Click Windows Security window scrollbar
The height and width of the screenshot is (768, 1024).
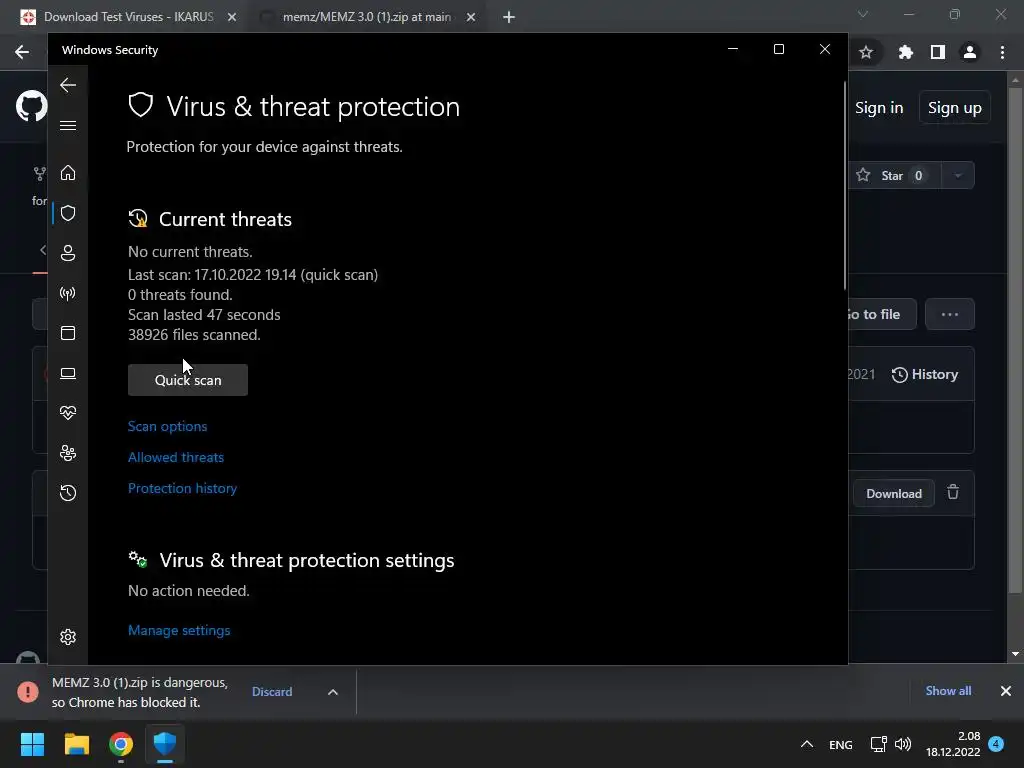[x=844, y=186]
